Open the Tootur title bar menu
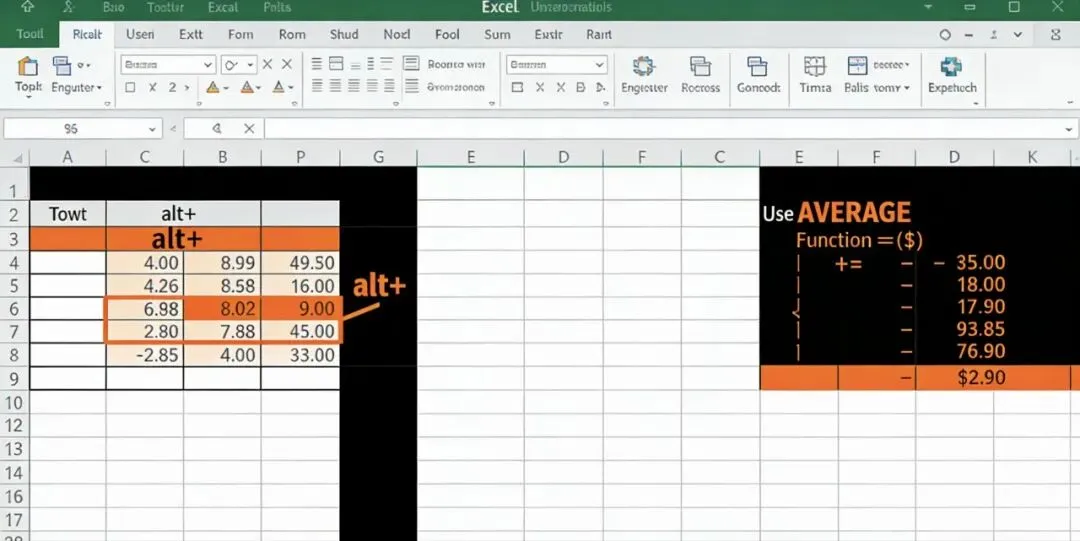The image size is (1080, 541). [166, 8]
